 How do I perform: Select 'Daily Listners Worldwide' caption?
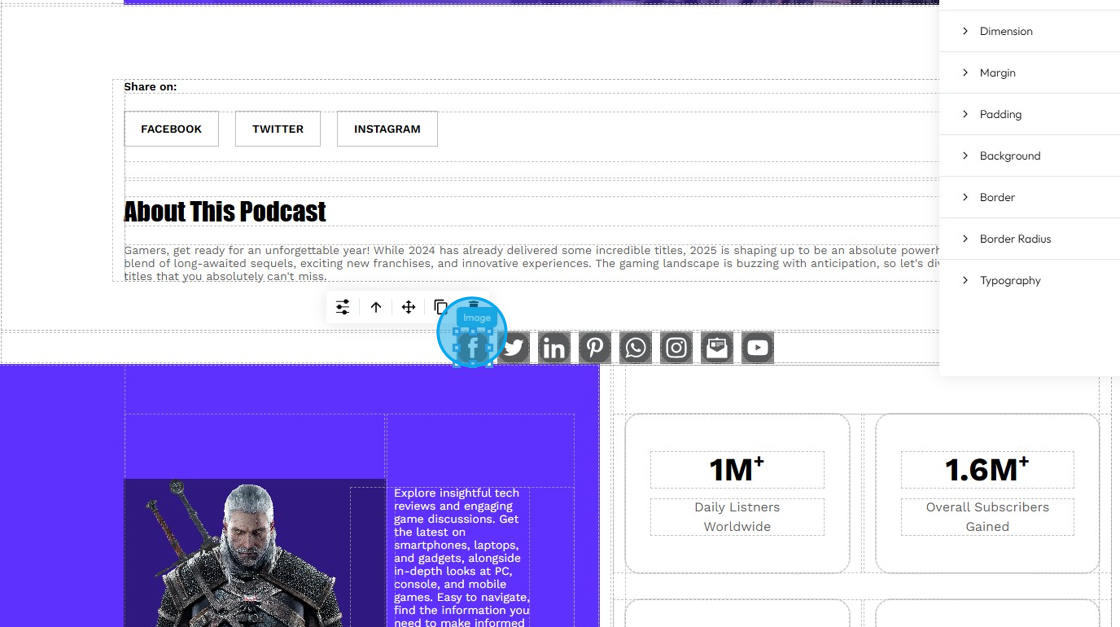(737, 517)
